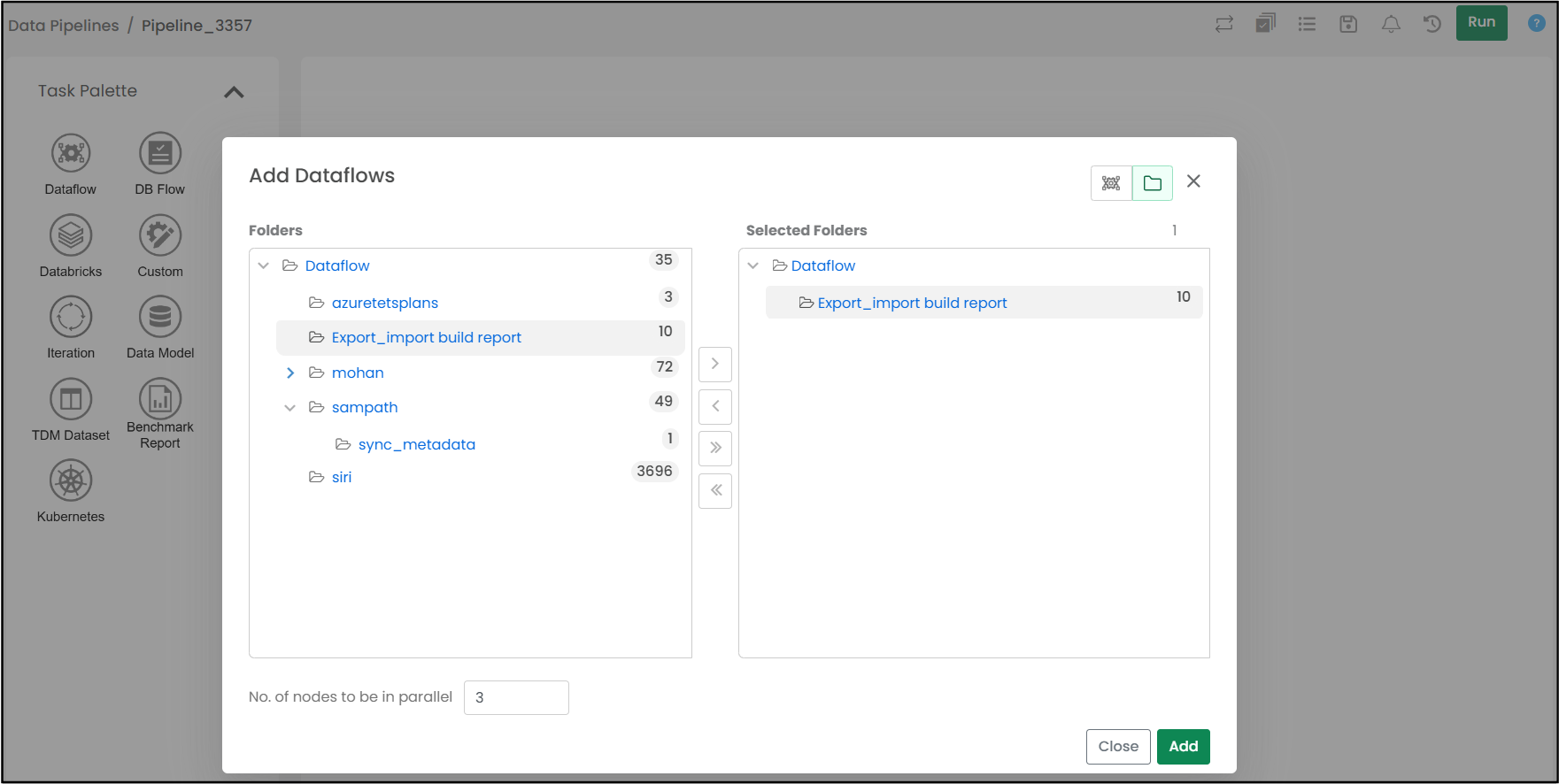The image size is (1559, 784).
Task: Click the Benchmark Report task icon
Action: click(160, 400)
